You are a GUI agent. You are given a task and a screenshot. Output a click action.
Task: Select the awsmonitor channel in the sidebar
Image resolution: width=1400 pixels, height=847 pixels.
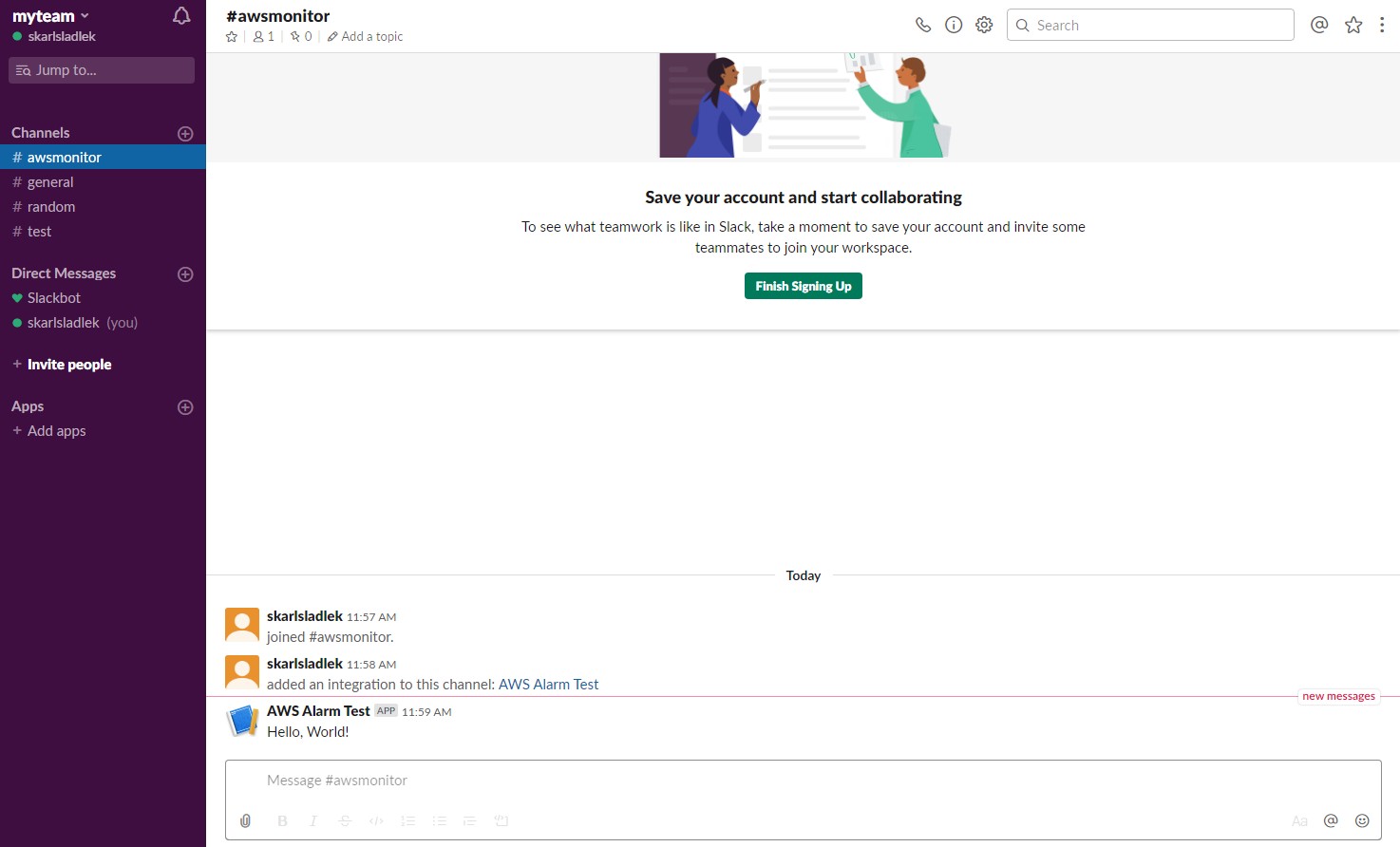103,158
